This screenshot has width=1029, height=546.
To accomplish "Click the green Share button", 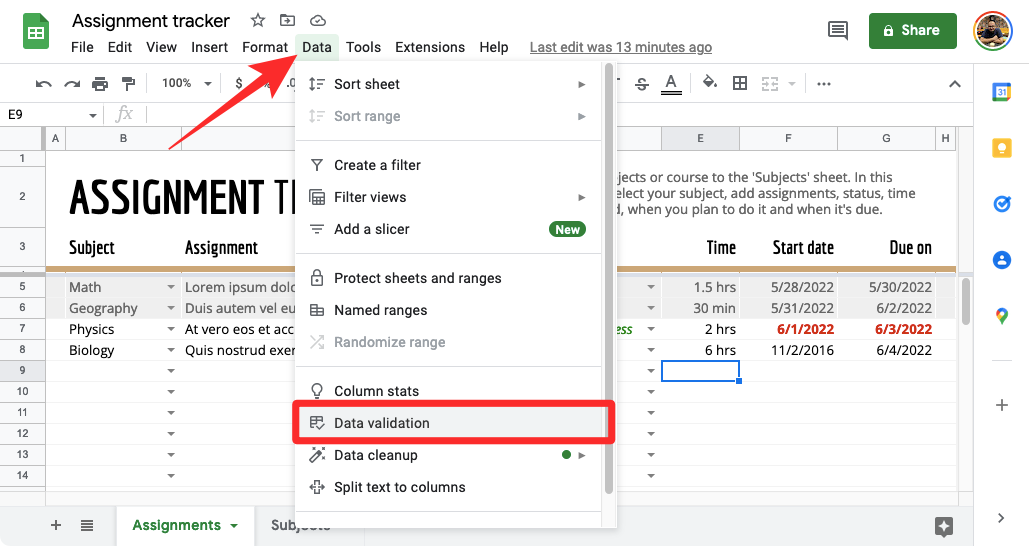I will 912,31.
